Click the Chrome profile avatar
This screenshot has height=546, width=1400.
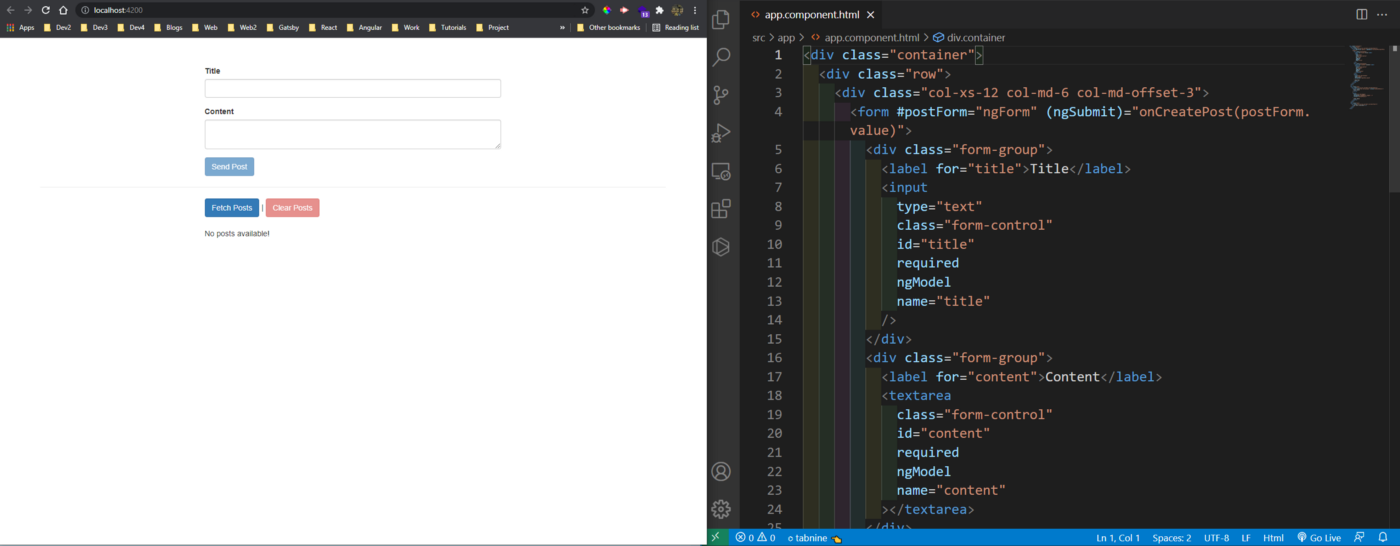click(x=677, y=10)
